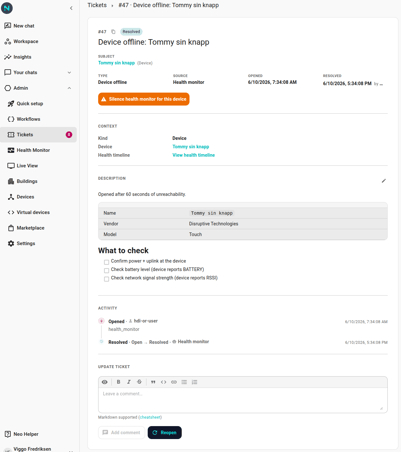Check the battery level checkbox

click(x=106, y=270)
